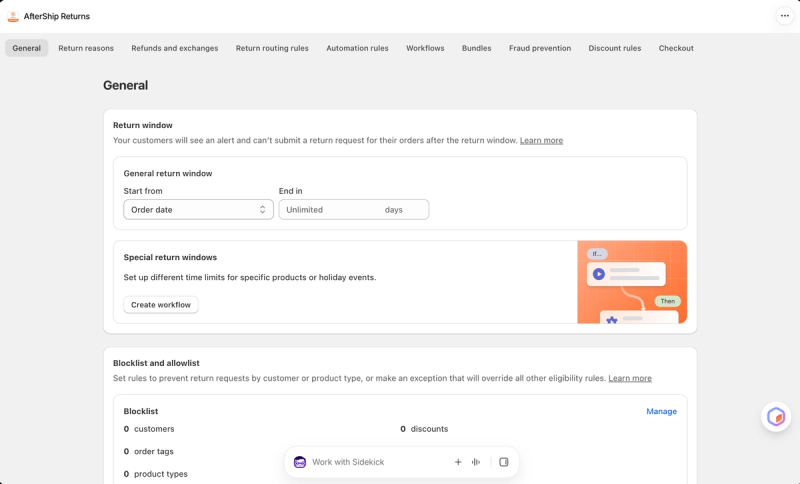
Task: Click the AfterShip Returns app logo icon
Action: coord(13,16)
